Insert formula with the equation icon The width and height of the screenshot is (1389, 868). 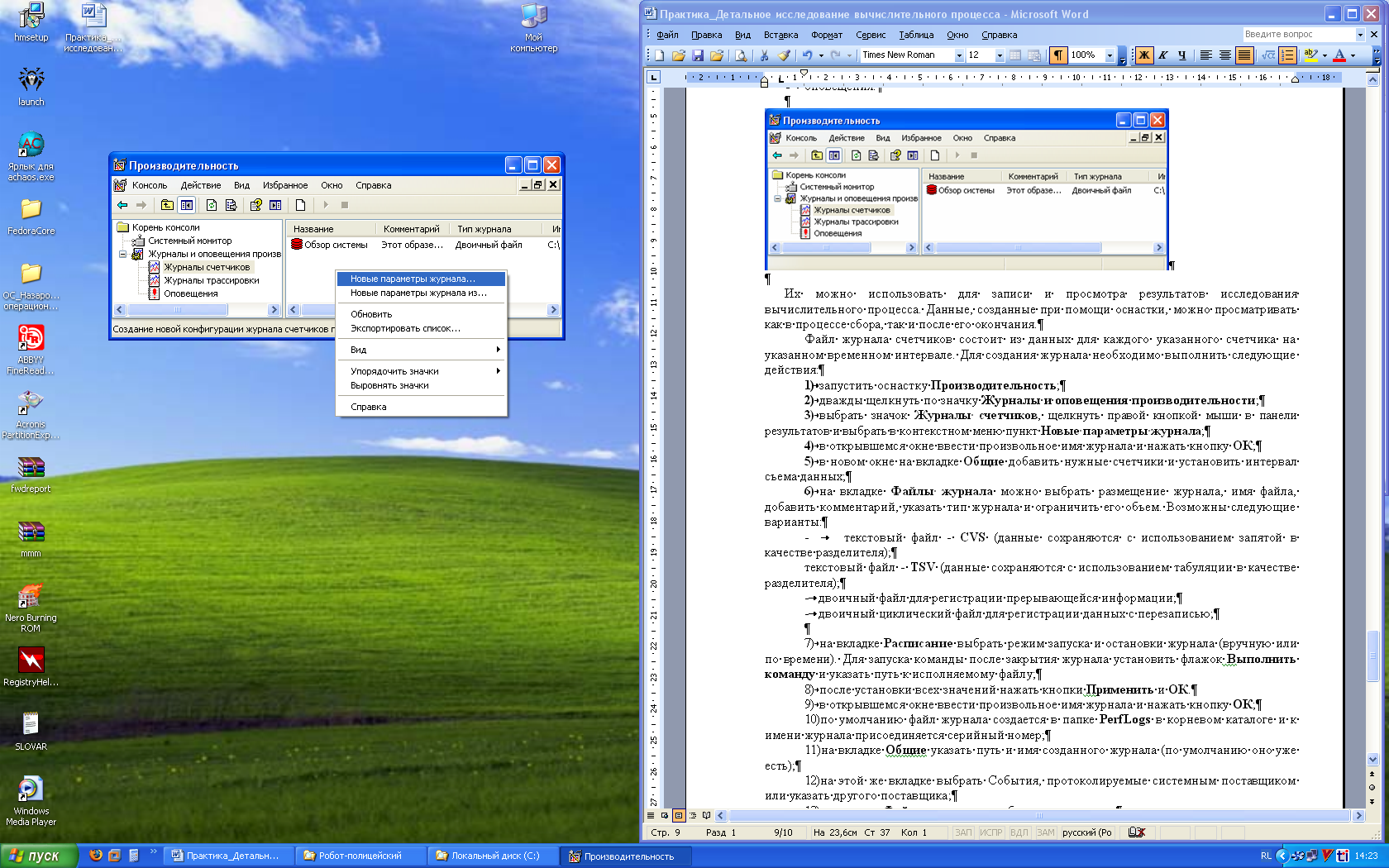pyautogui.click(x=1268, y=55)
